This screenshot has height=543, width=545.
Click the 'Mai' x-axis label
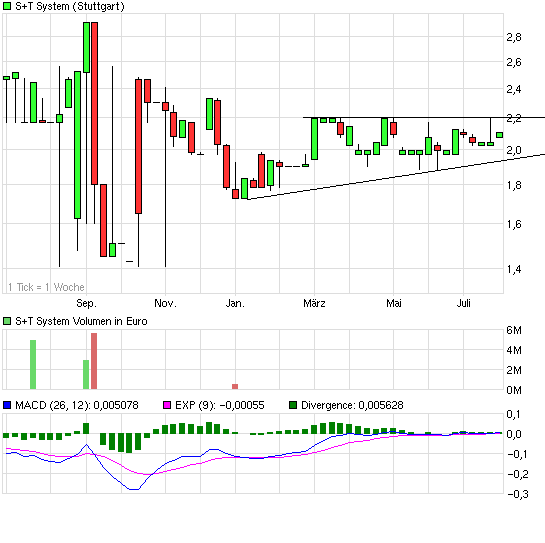[x=394, y=303]
